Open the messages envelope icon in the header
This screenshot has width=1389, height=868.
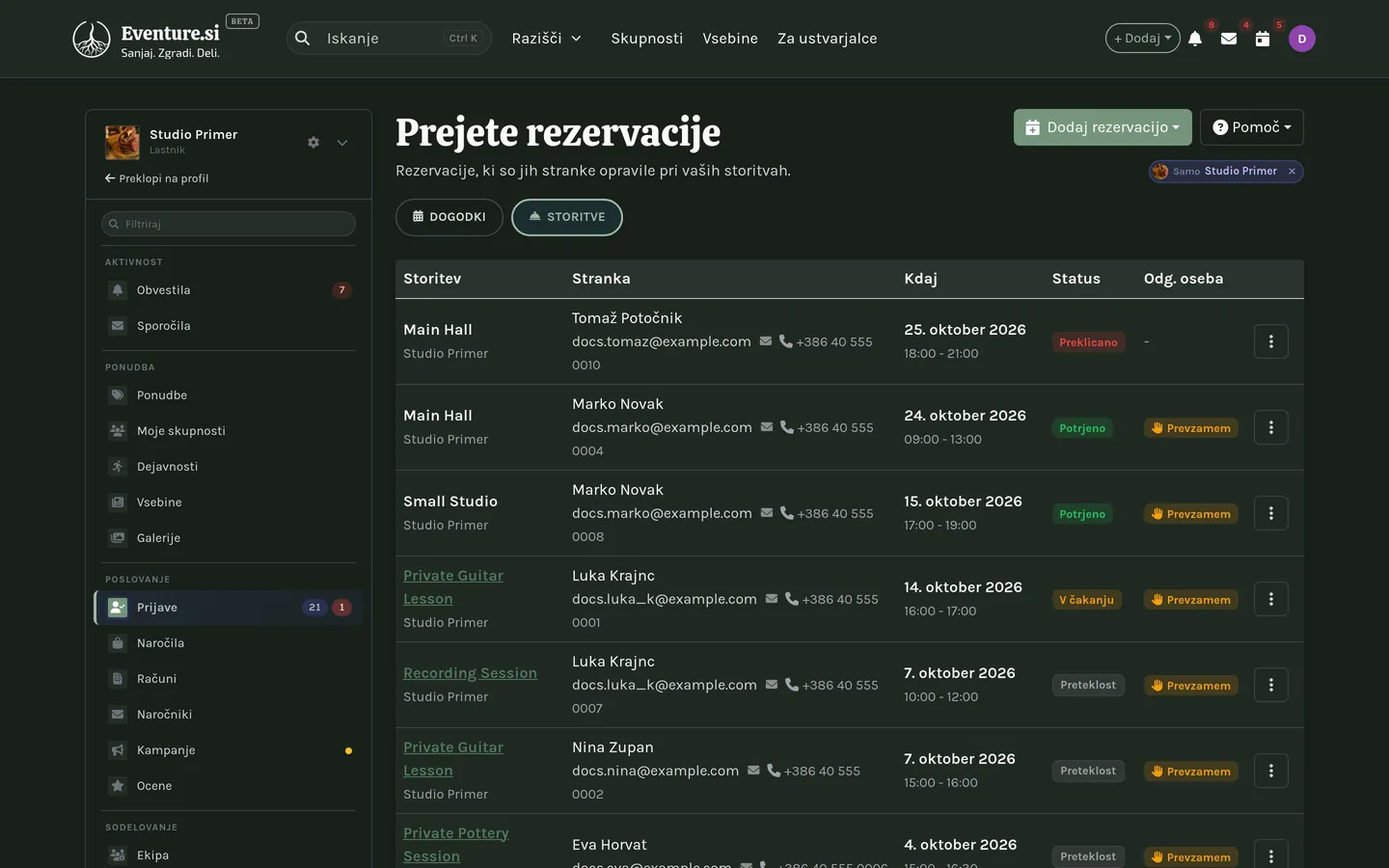(x=1229, y=39)
